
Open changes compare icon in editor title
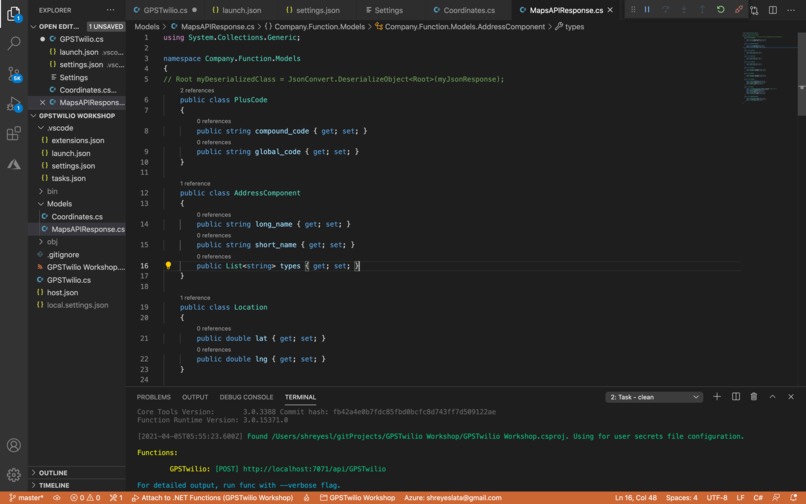(754, 10)
